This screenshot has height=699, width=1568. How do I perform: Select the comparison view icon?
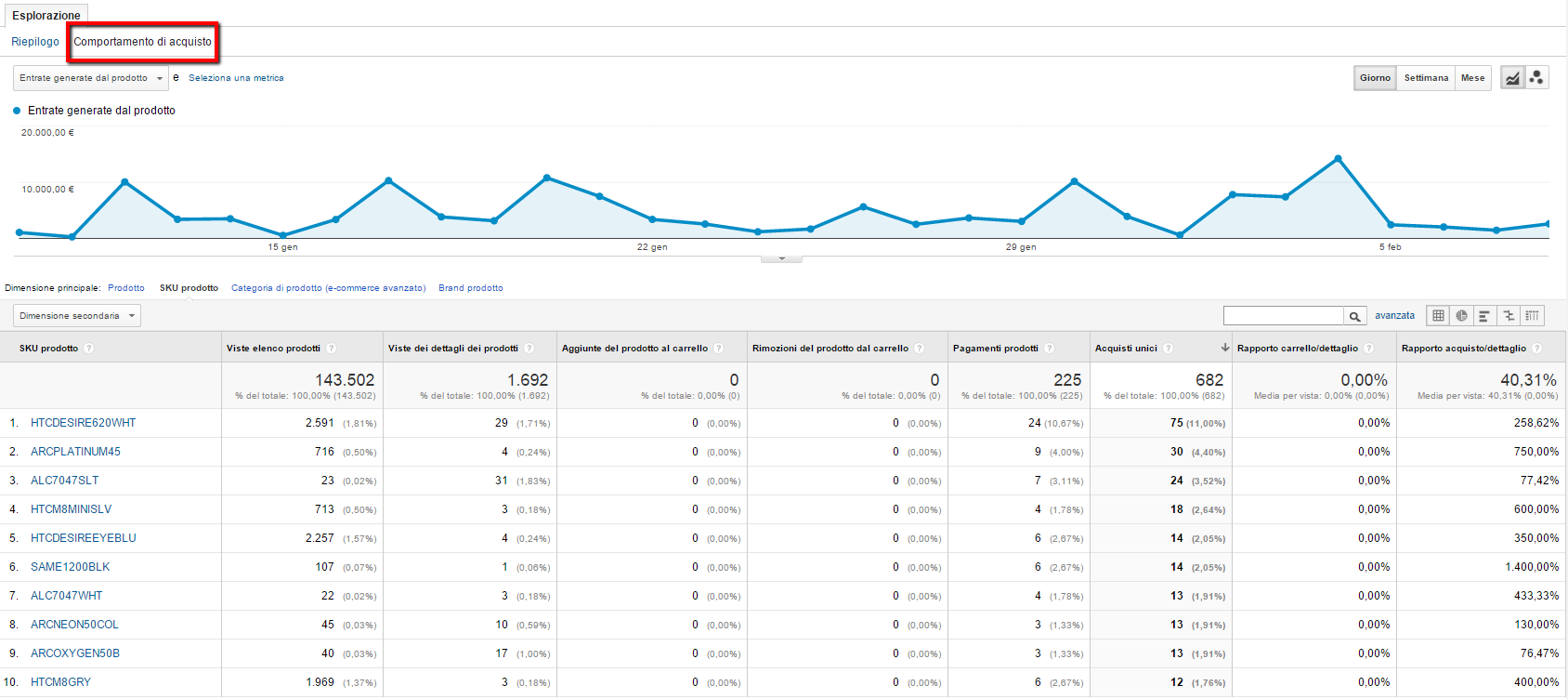coord(1509,316)
